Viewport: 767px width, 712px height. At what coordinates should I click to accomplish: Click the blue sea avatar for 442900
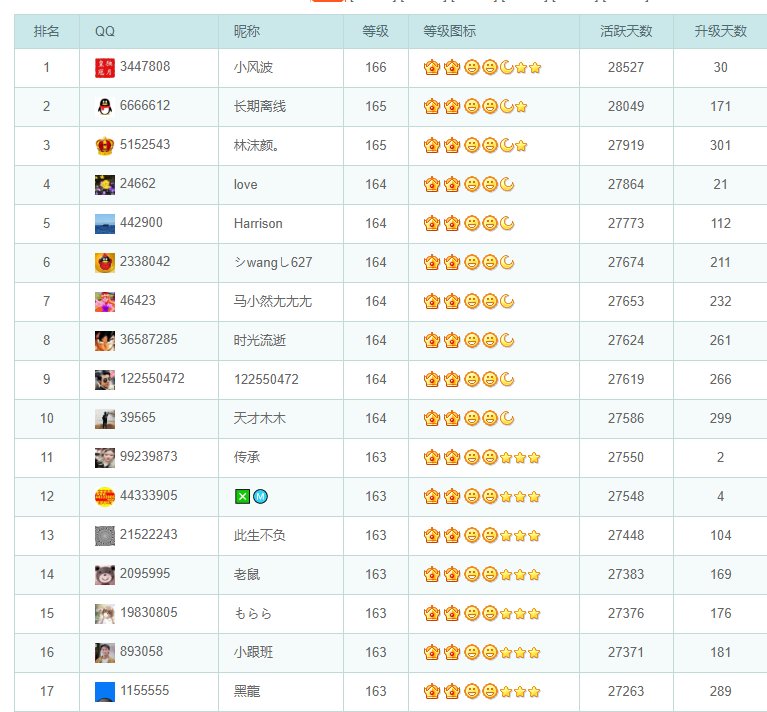pyautogui.click(x=105, y=224)
